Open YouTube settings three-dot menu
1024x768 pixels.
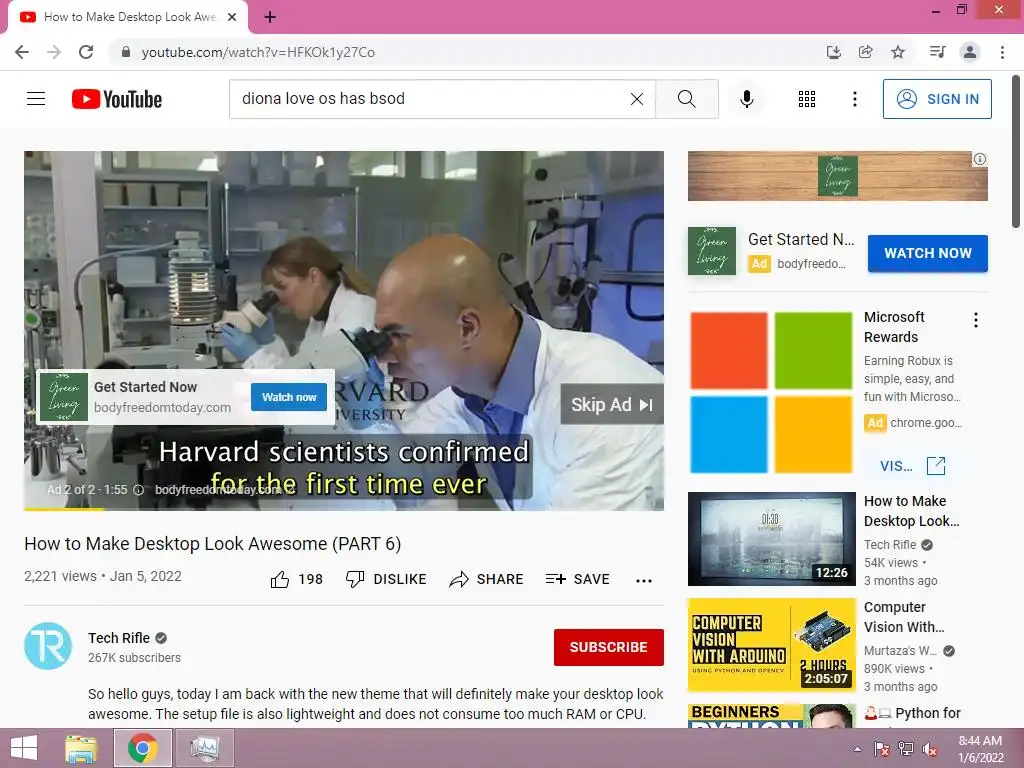pyautogui.click(x=854, y=99)
